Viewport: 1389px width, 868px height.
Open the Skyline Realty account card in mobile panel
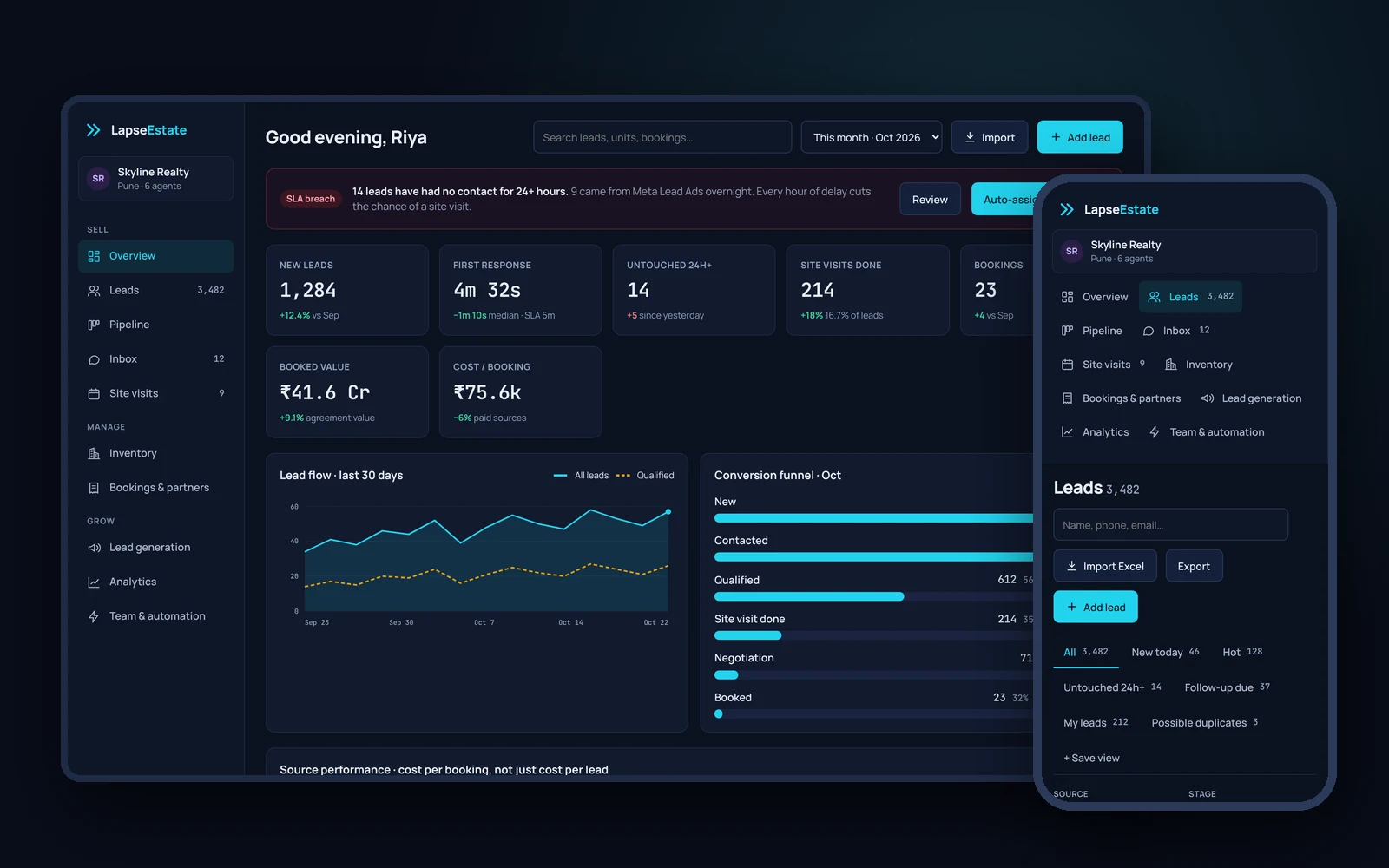(1184, 252)
